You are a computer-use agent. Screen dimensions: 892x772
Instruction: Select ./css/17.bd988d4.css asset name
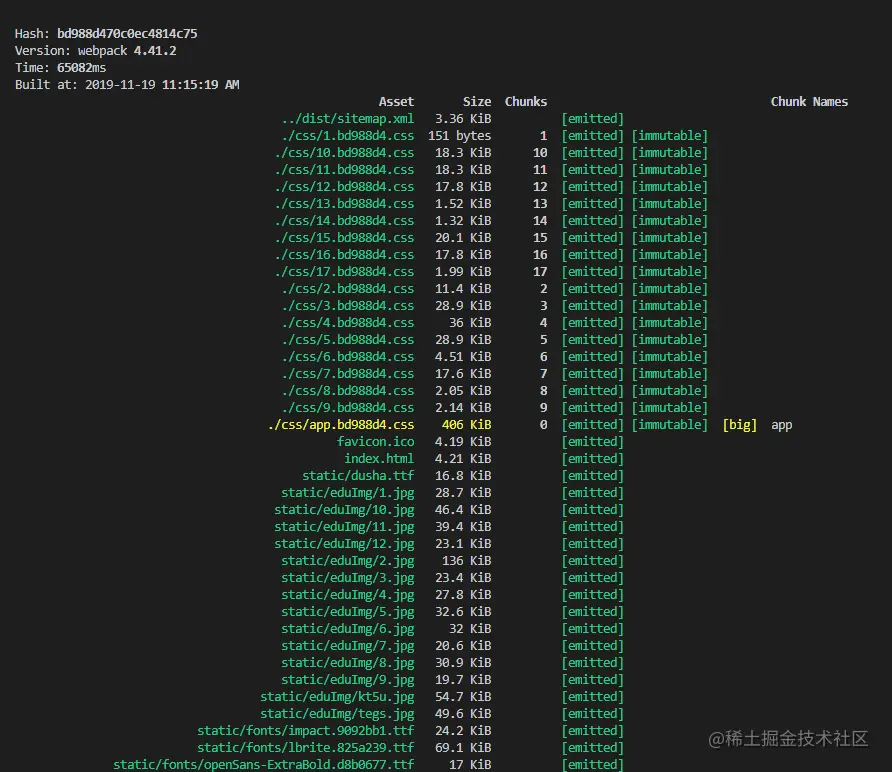[x=344, y=272]
